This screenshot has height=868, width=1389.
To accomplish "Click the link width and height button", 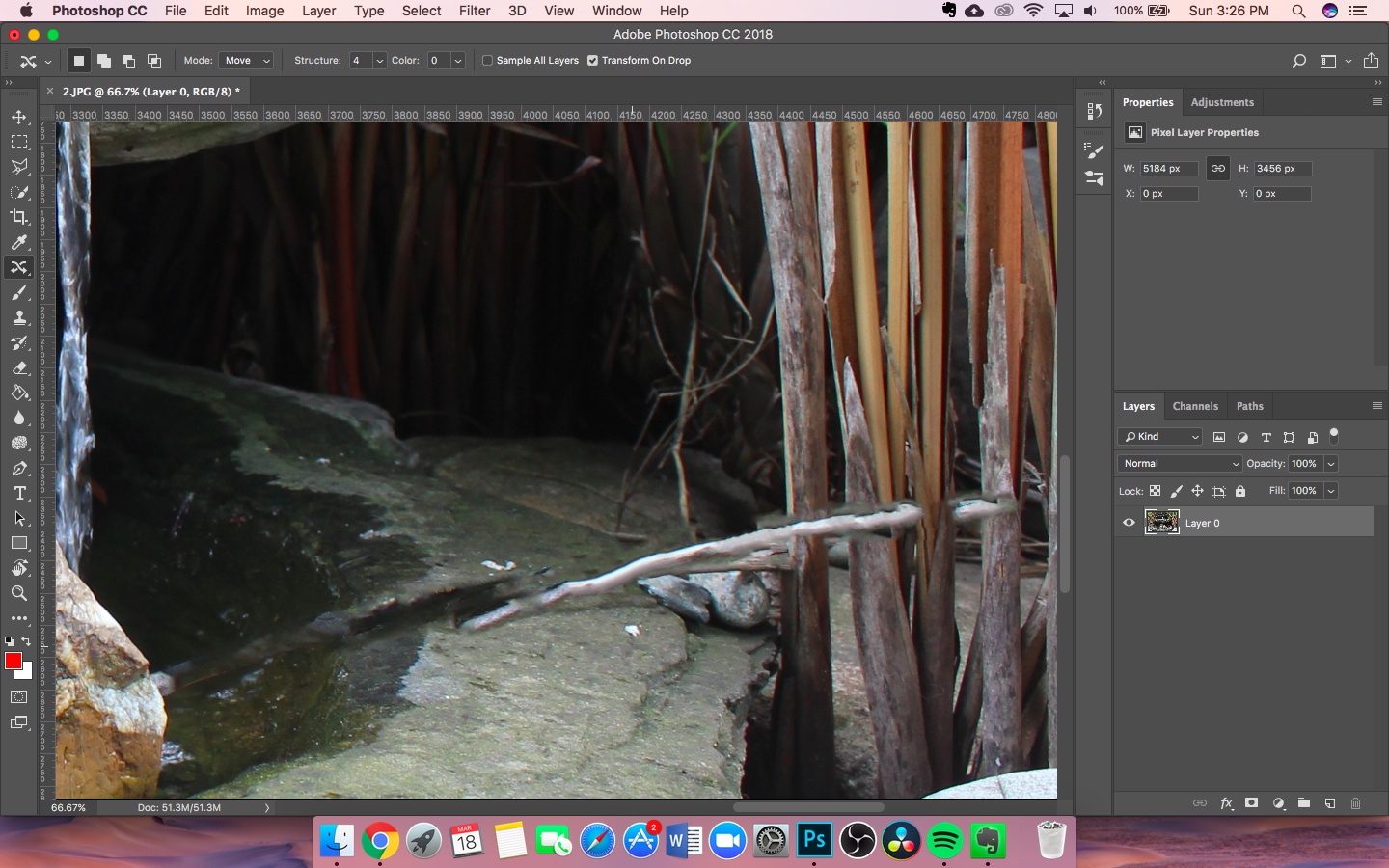I will click(1218, 169).
